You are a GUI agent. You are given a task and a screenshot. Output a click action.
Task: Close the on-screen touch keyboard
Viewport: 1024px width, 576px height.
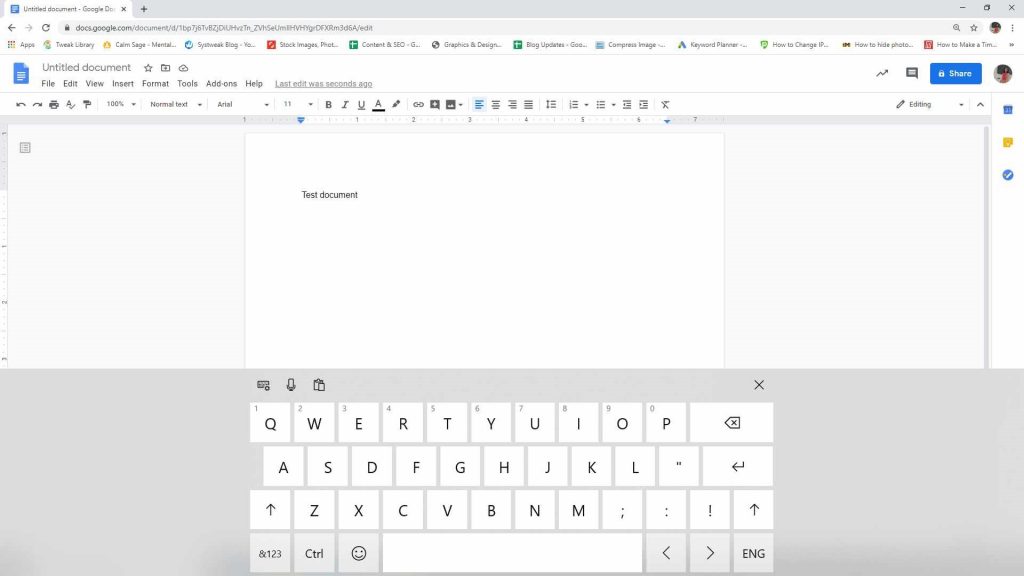[759, 385]
